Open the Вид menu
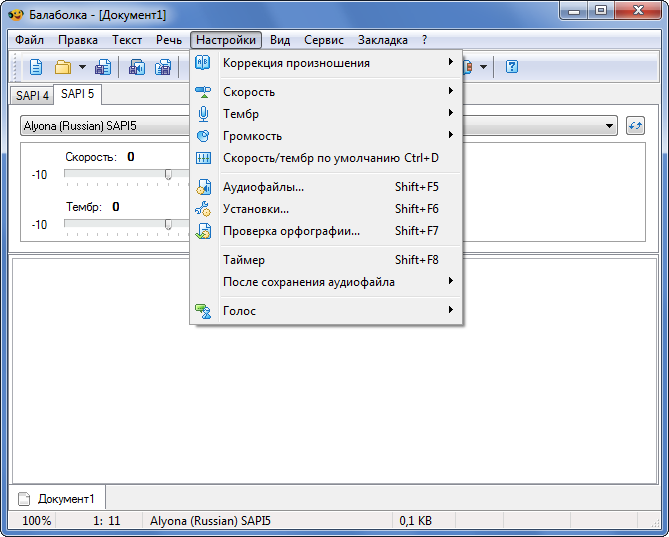Screen dimensions: 669x537 [x=280, y=40]
